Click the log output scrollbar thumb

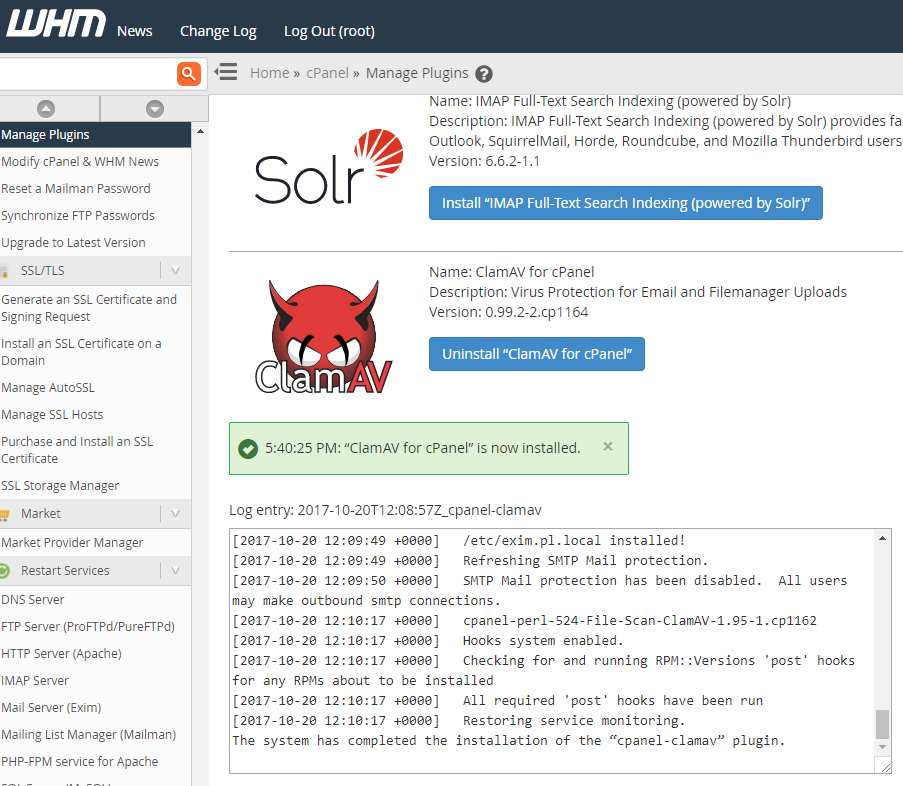882,724
